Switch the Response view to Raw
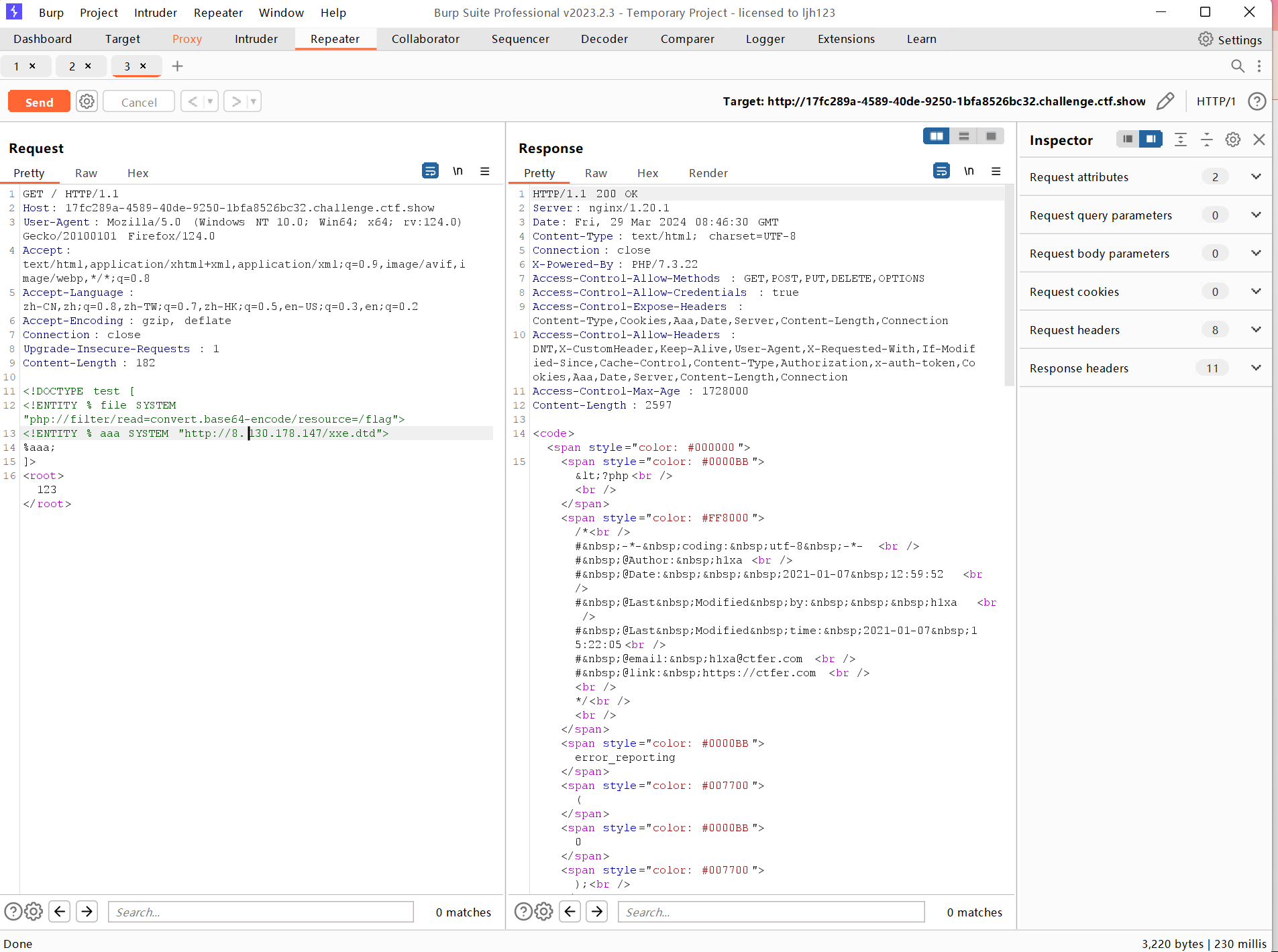 [596, 173]
